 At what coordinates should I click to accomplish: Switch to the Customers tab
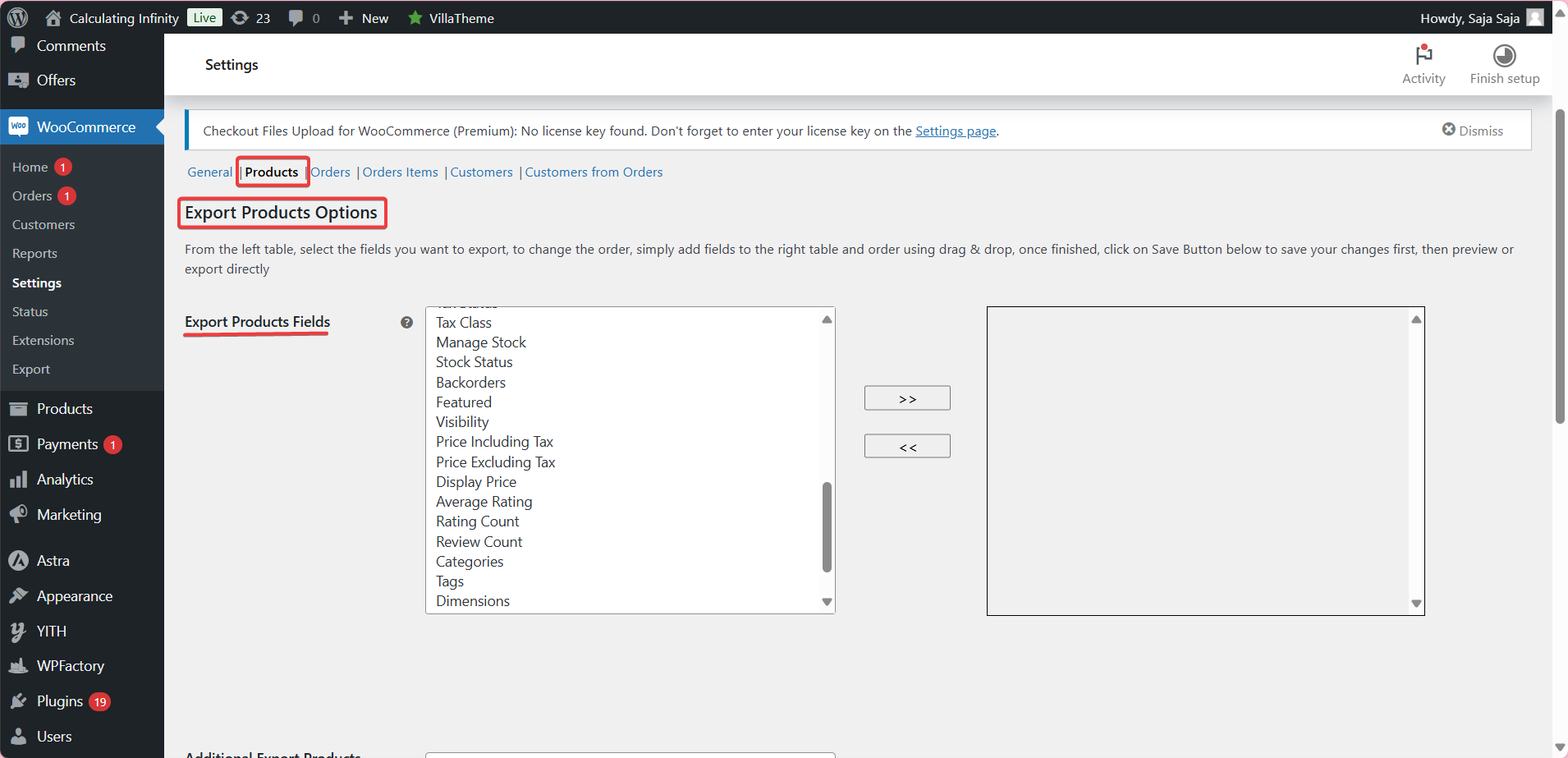tap(481, 172)
